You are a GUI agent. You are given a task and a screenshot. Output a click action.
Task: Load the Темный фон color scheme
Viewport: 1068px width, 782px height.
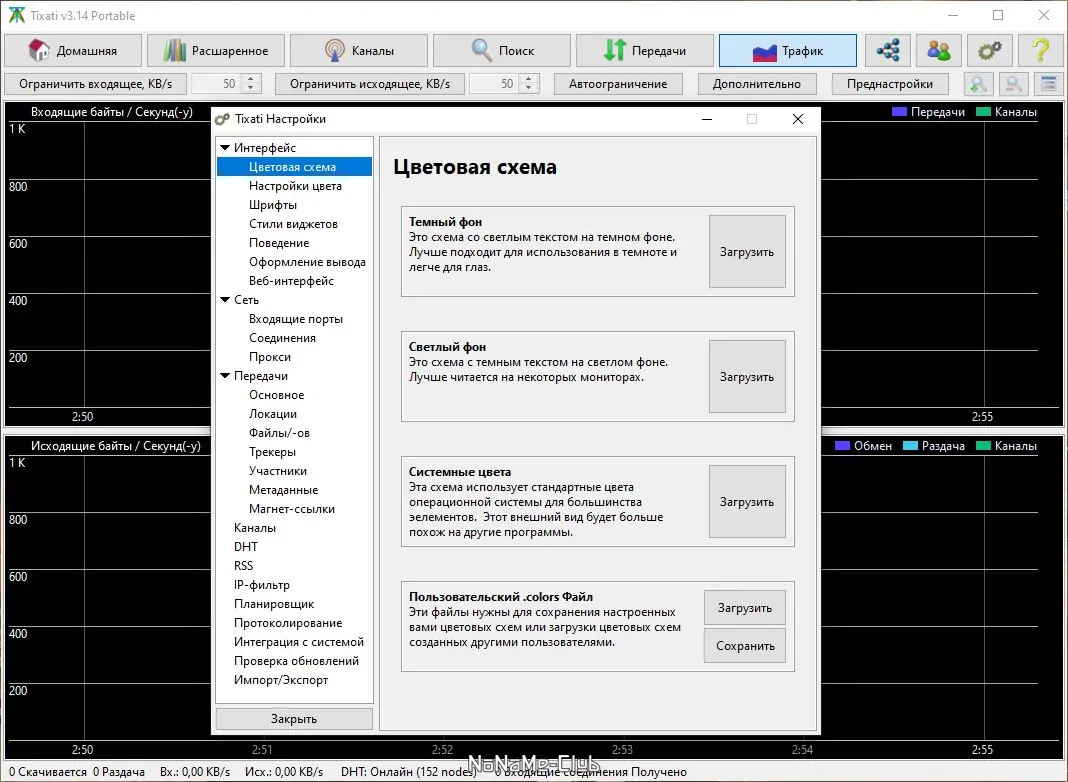point(747,251)
